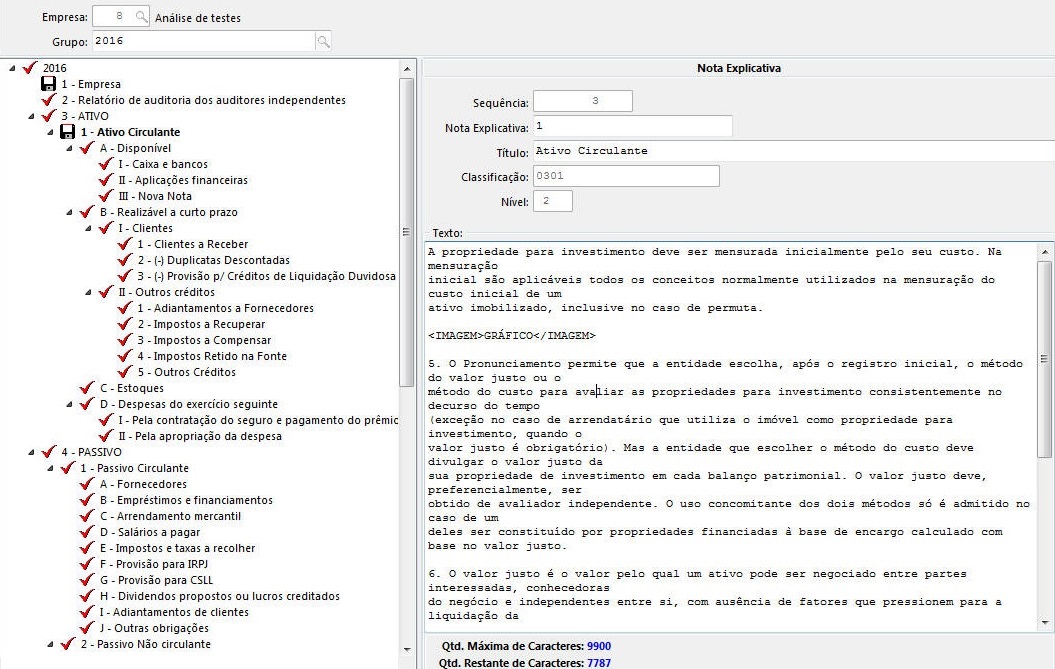Select I - Adiantamentos de clientes item
The height and width of the screenshot is (669, 1055).
(174, 612)
